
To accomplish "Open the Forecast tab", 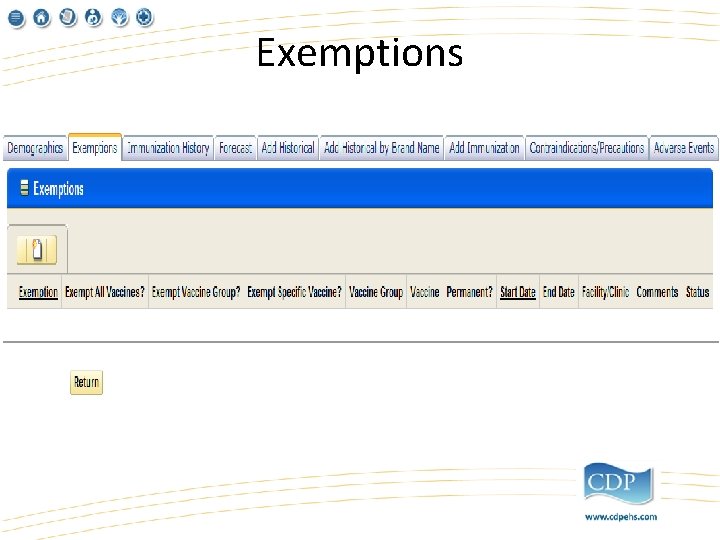I will click(236, 148).
